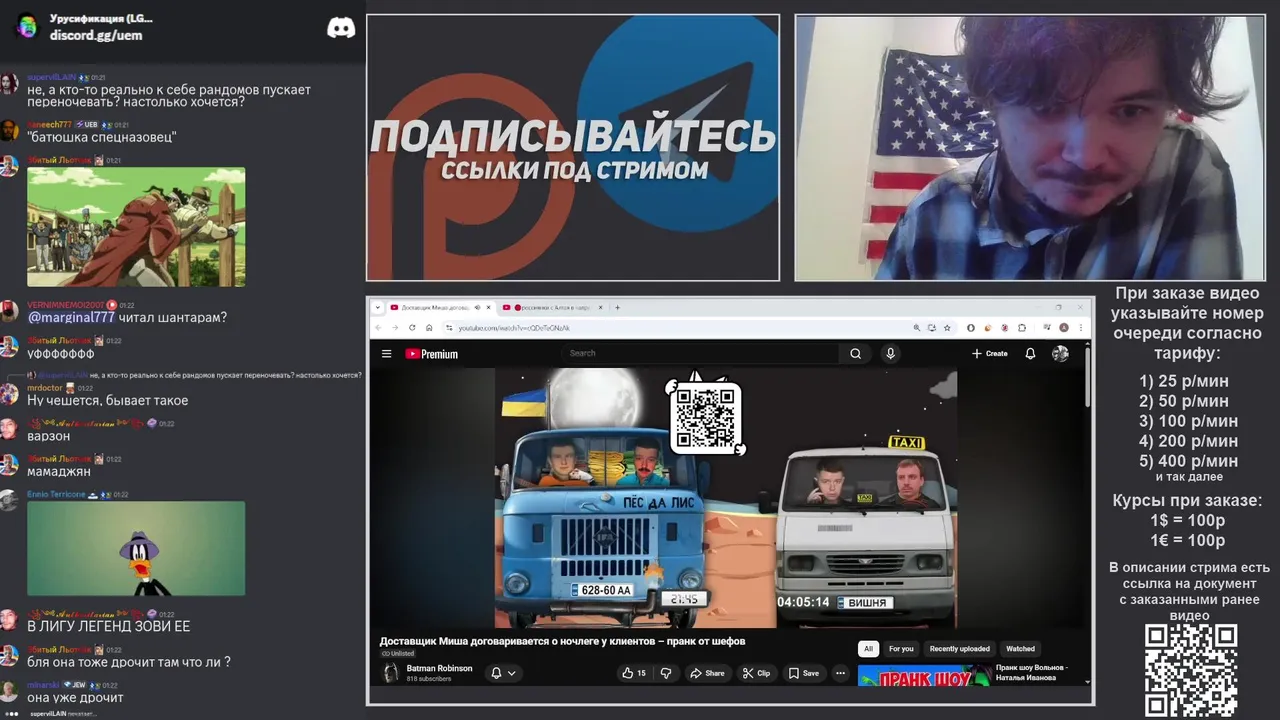Click the Discord logo icon
The image size is (1280, 720).
coord(341,27)
